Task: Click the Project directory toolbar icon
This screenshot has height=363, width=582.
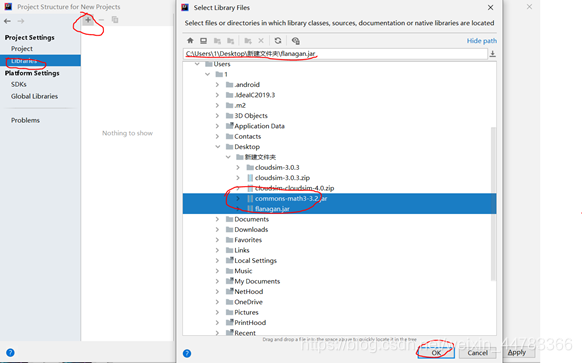Action: point(217,40)
